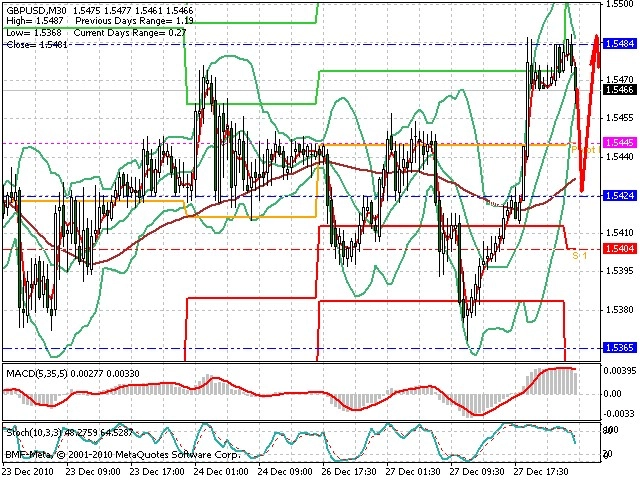Click the 1.5484 blue price label
This screenshot has width=640, height=480.
[620, 44]
